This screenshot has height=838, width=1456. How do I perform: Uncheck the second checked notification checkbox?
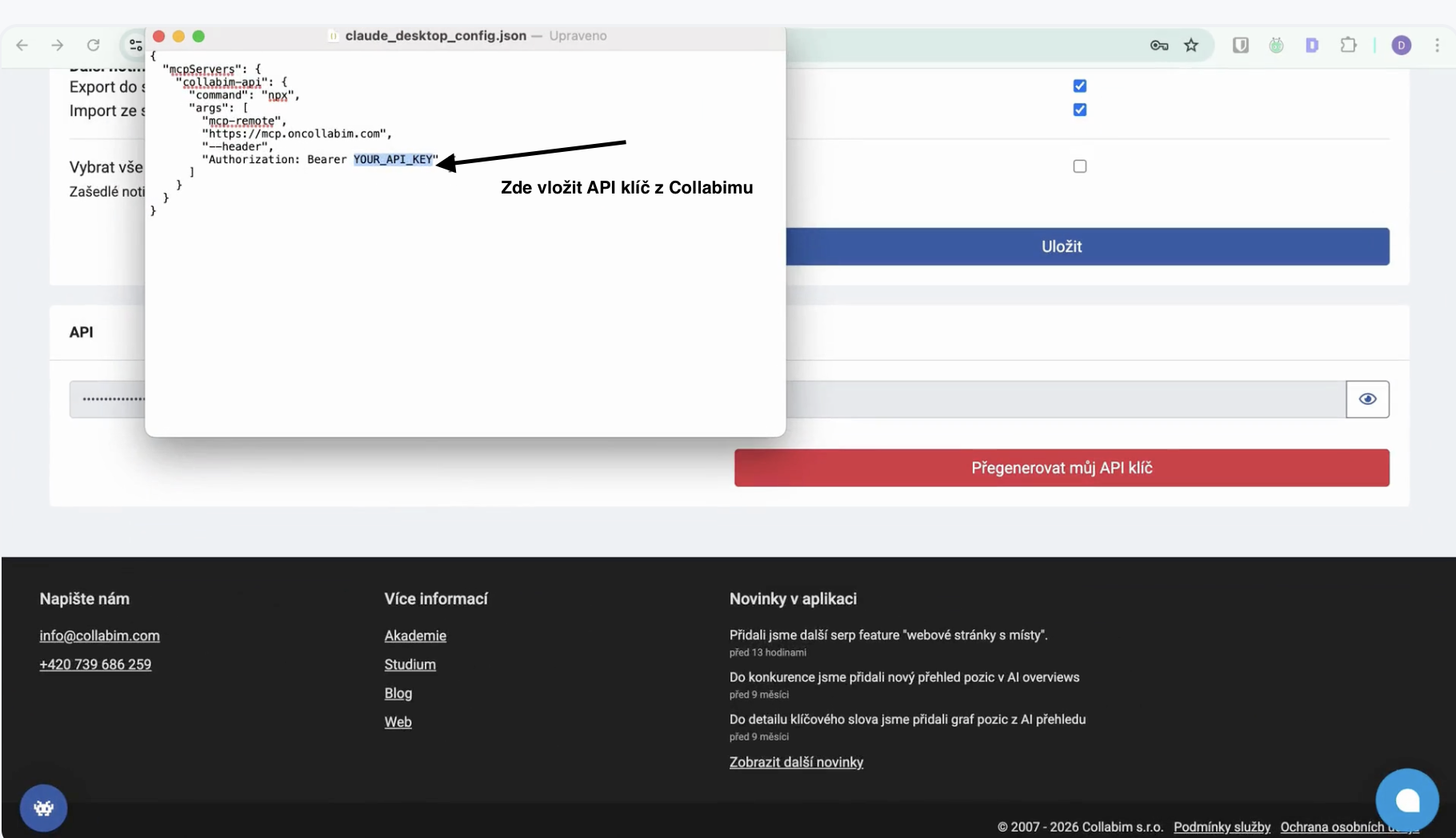click(x=1080, y=110)
